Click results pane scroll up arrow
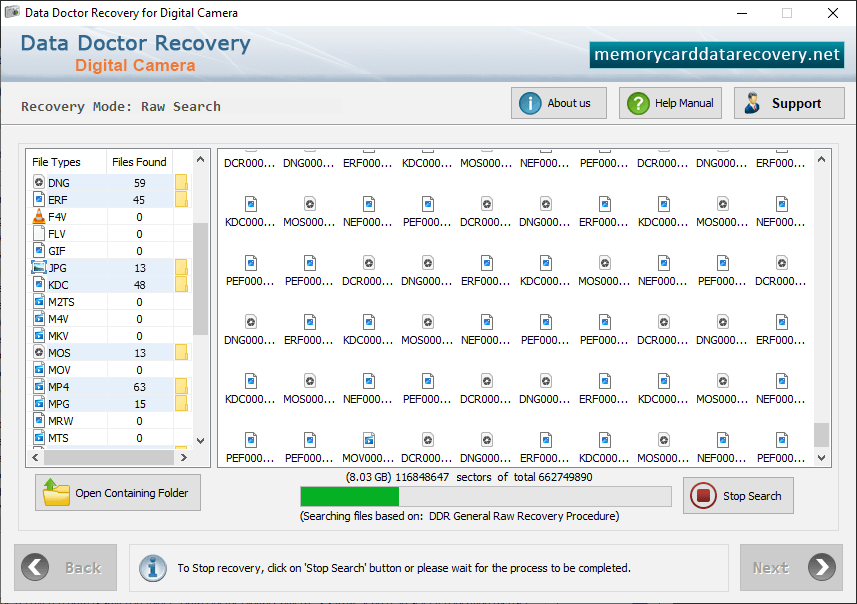Image resolution: width=857 pixels, height=604 pixels. pos(821,159)
